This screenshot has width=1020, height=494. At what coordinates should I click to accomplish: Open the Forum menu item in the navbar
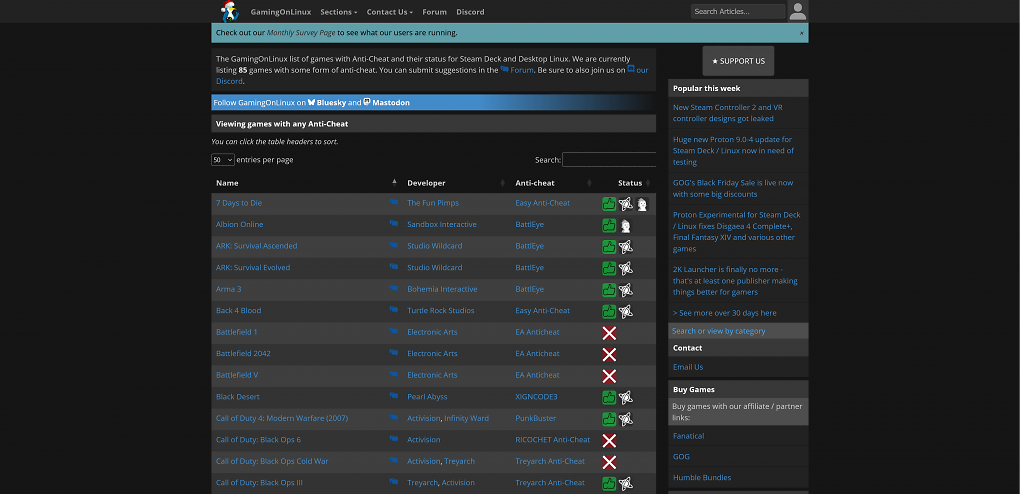(x=435, y=12)
